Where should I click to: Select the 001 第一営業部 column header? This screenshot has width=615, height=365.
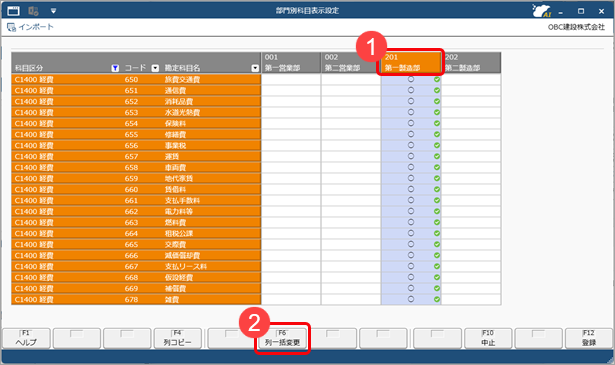(x=291, y=63)
